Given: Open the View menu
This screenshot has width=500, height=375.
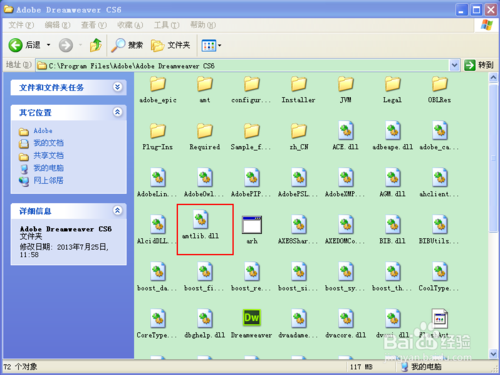Looking at the screenshot, I should tap(94, 25).
